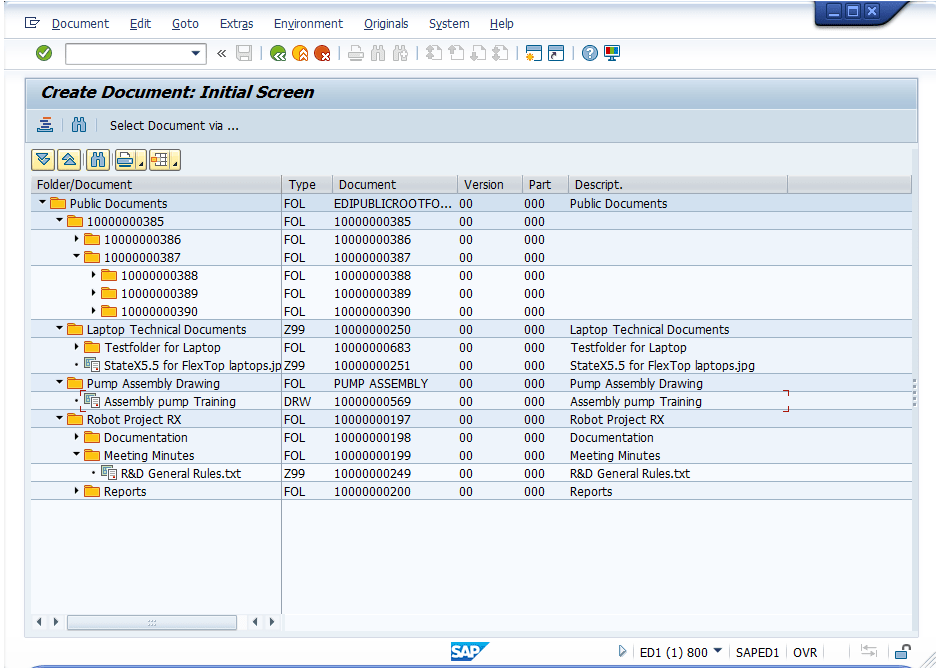This screenshot has width=940, height=670.
Task: Click the document icon of Assembly pump Training
Action: 92,400
